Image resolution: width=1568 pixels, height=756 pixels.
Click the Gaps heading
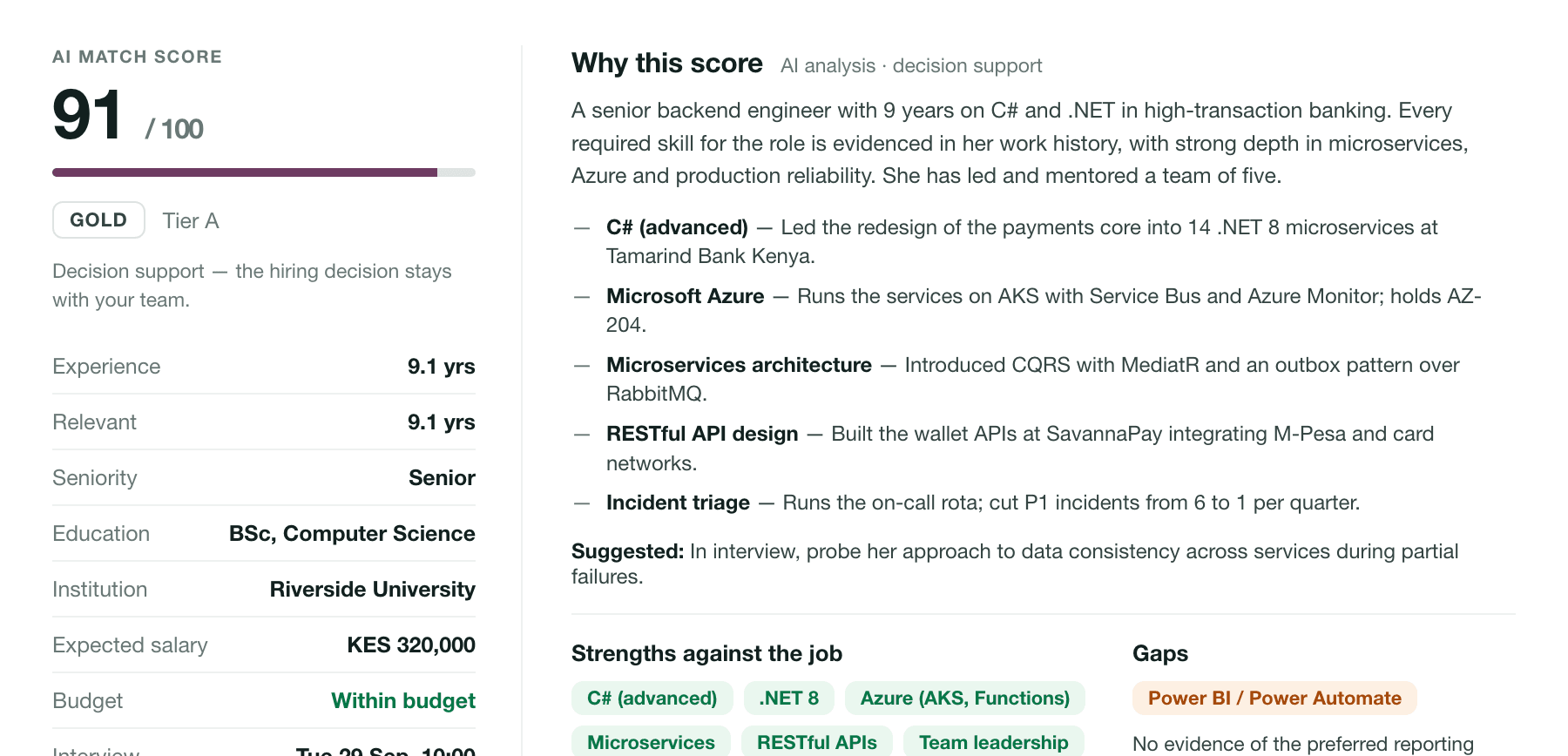[1160, 654]
